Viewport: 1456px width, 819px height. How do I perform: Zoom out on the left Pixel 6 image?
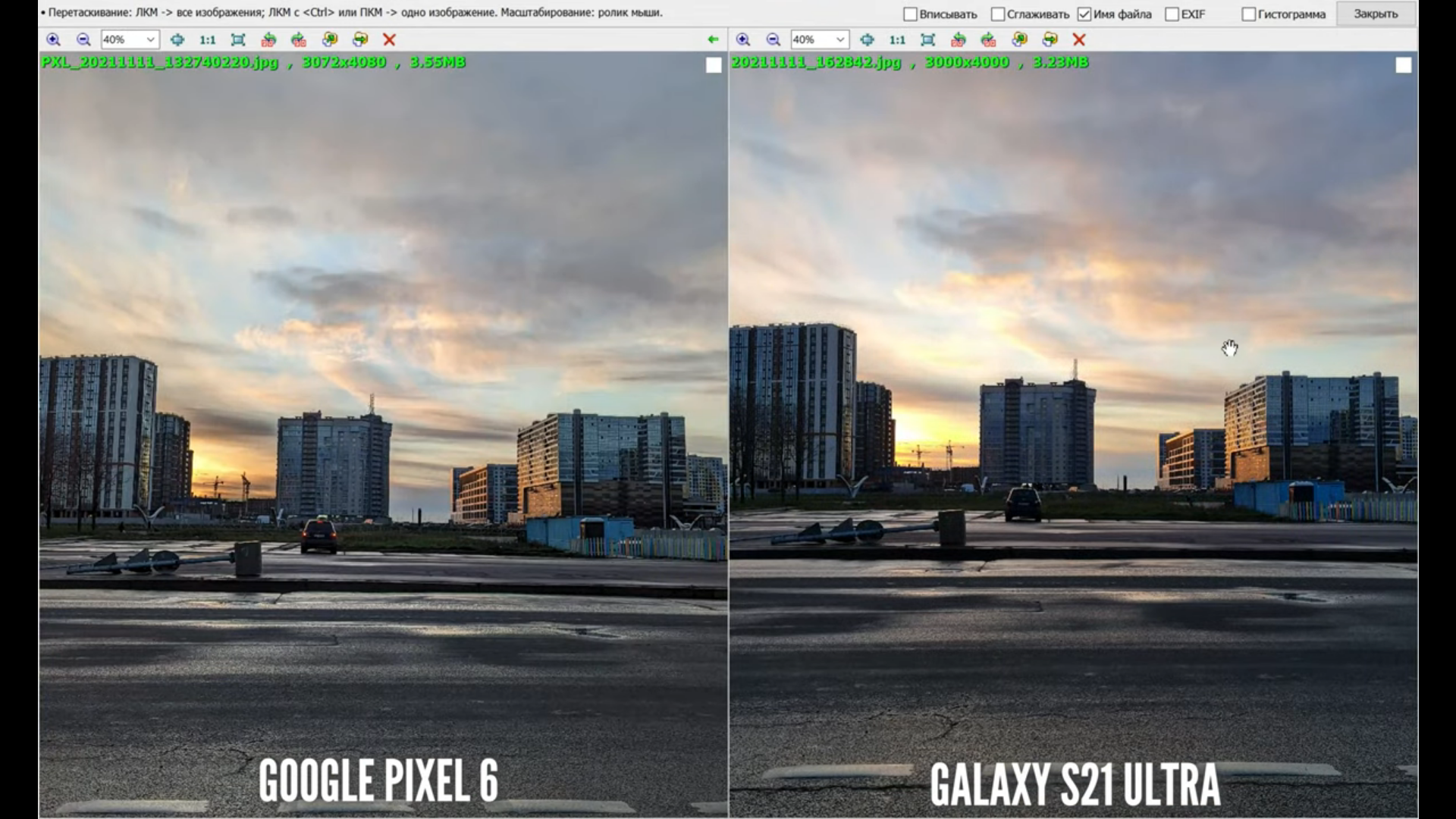83,39
